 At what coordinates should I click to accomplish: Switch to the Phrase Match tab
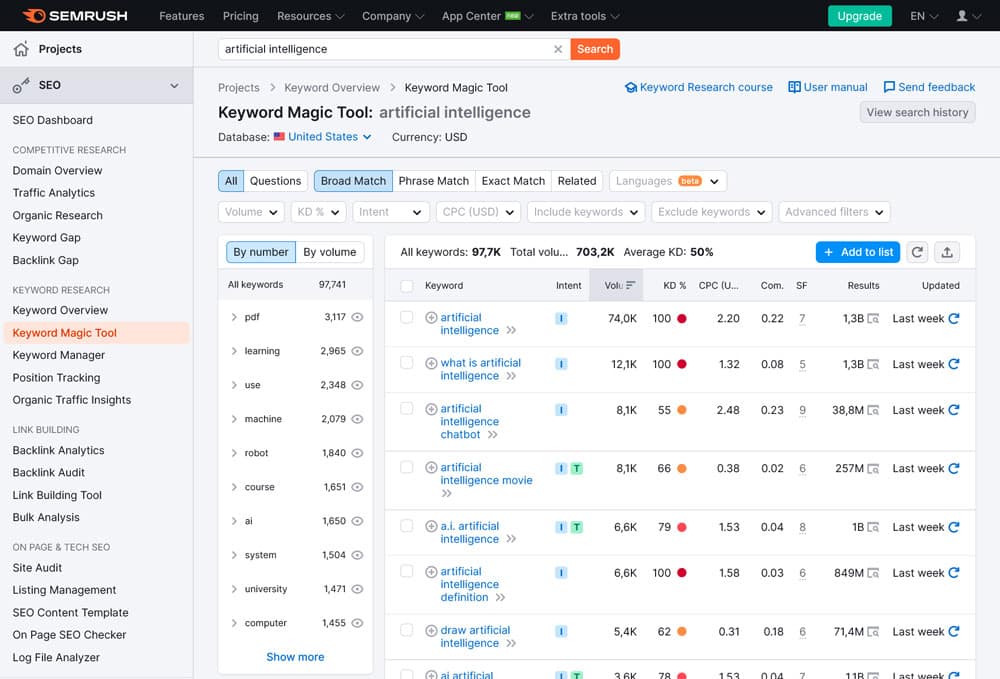[x=433, y=181]
